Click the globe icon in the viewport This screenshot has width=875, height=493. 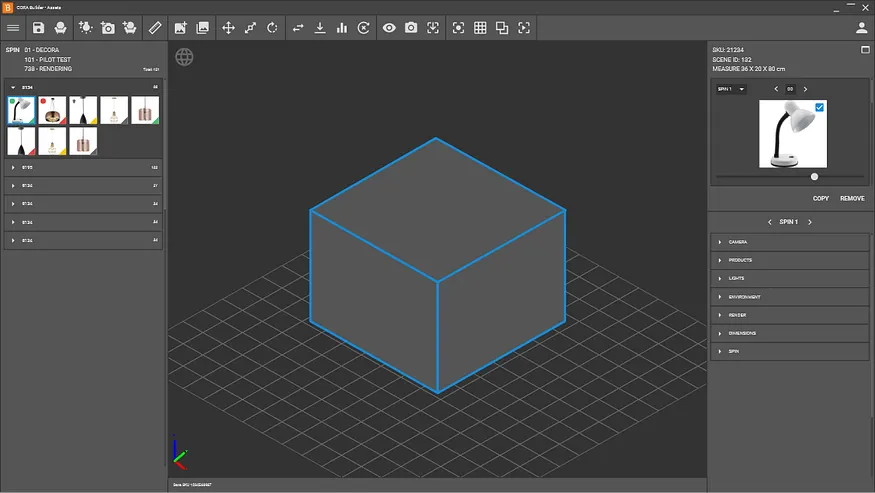184,57
